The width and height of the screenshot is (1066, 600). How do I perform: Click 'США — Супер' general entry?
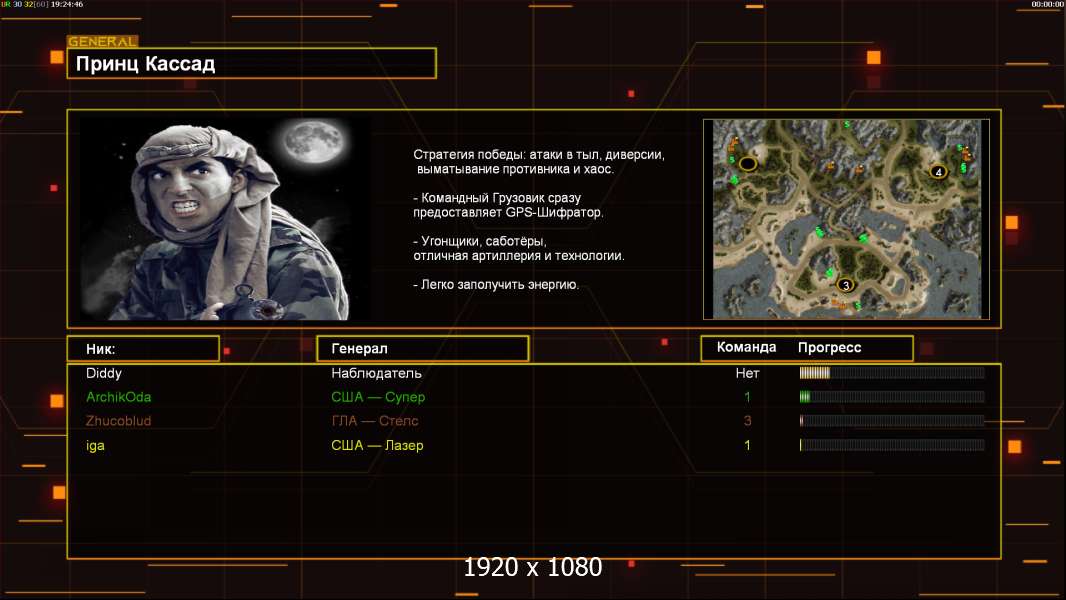pos(378,397)
